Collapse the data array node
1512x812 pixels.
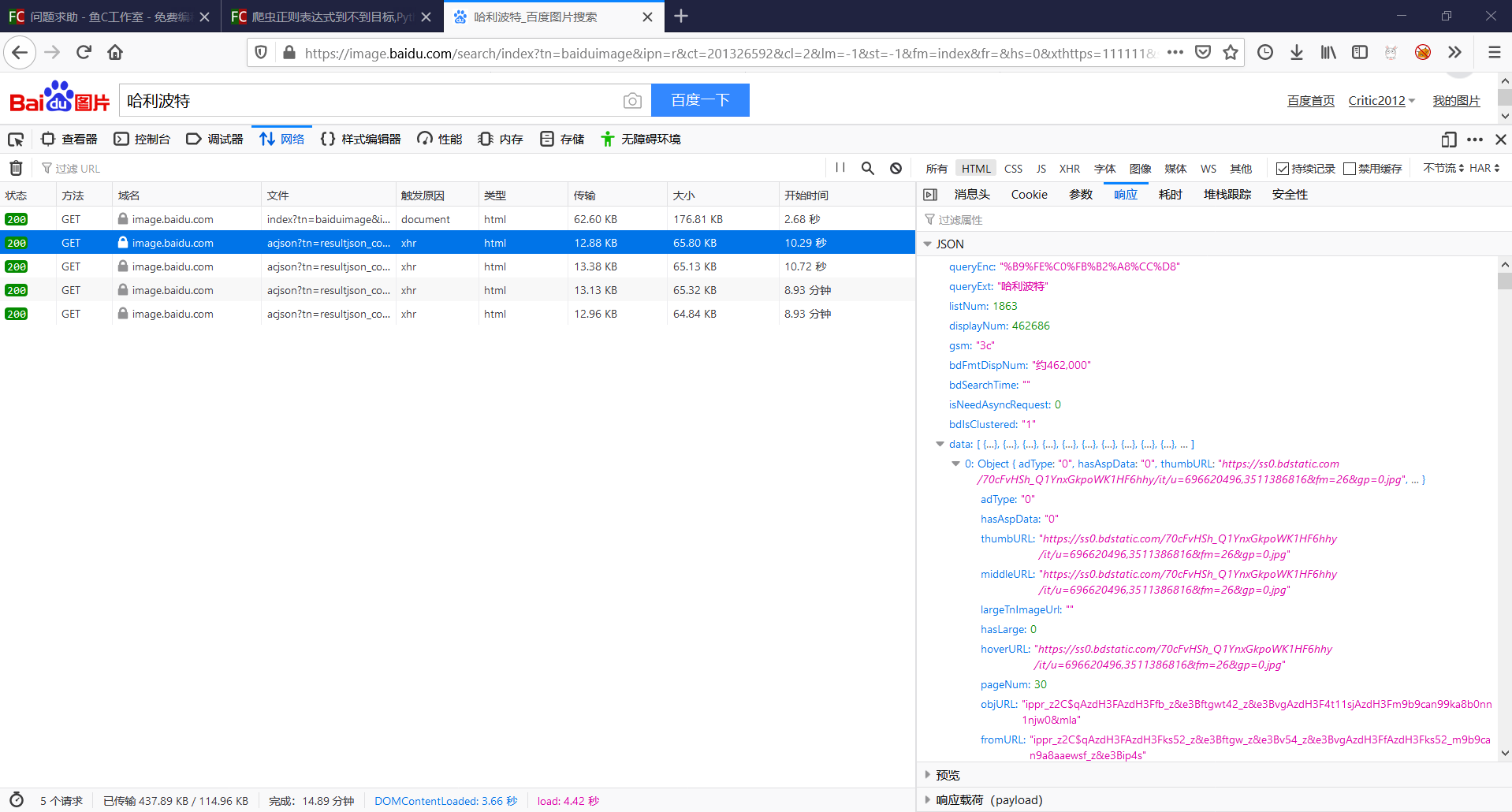tap(940, 444)
